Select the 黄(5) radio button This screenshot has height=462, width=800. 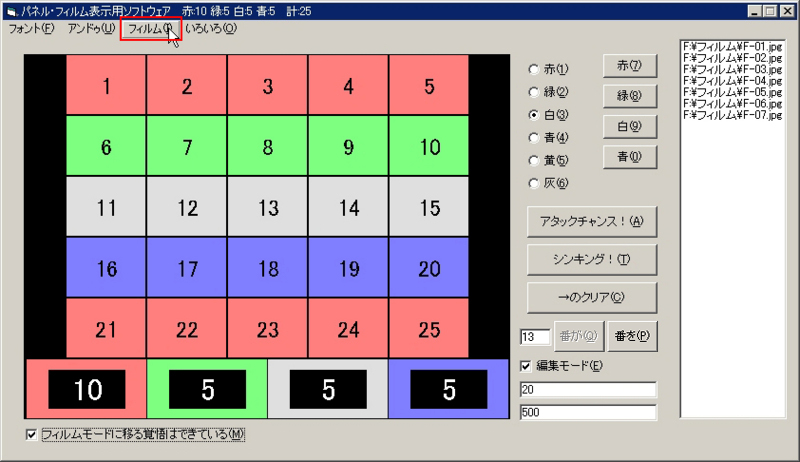(549, 161)
